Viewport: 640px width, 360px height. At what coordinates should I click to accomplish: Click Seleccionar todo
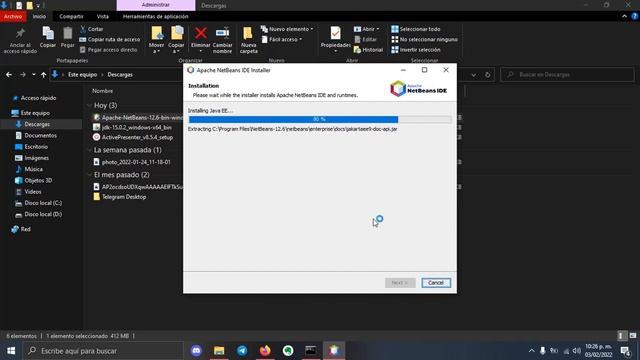click(x=416, y=29)
